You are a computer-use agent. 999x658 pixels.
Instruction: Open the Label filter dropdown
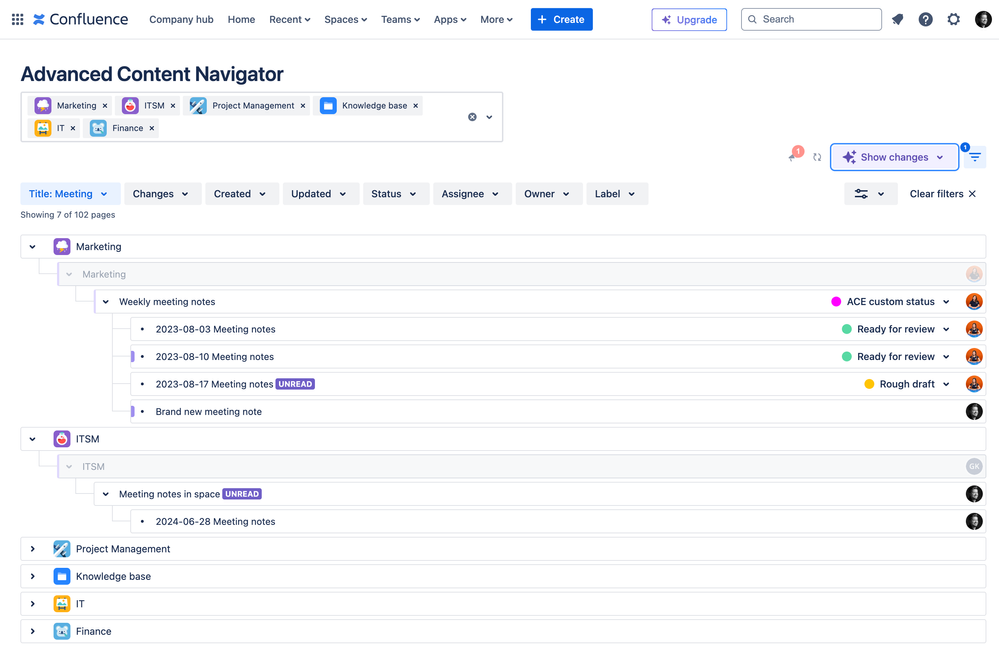617,194
